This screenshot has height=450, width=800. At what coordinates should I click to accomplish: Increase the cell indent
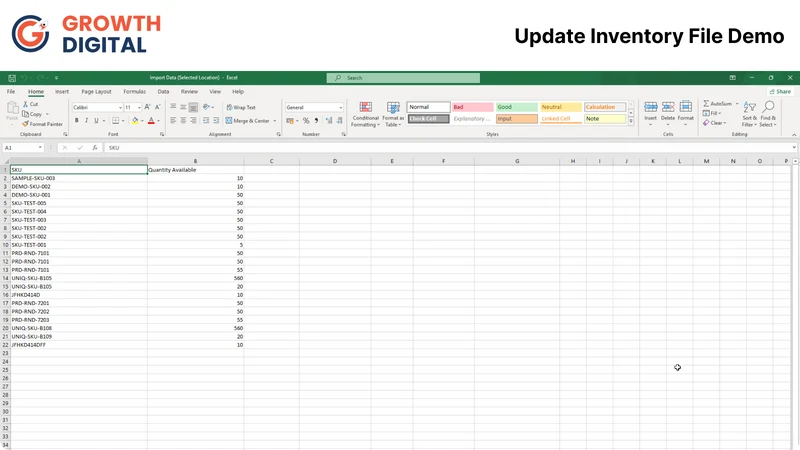216,121
